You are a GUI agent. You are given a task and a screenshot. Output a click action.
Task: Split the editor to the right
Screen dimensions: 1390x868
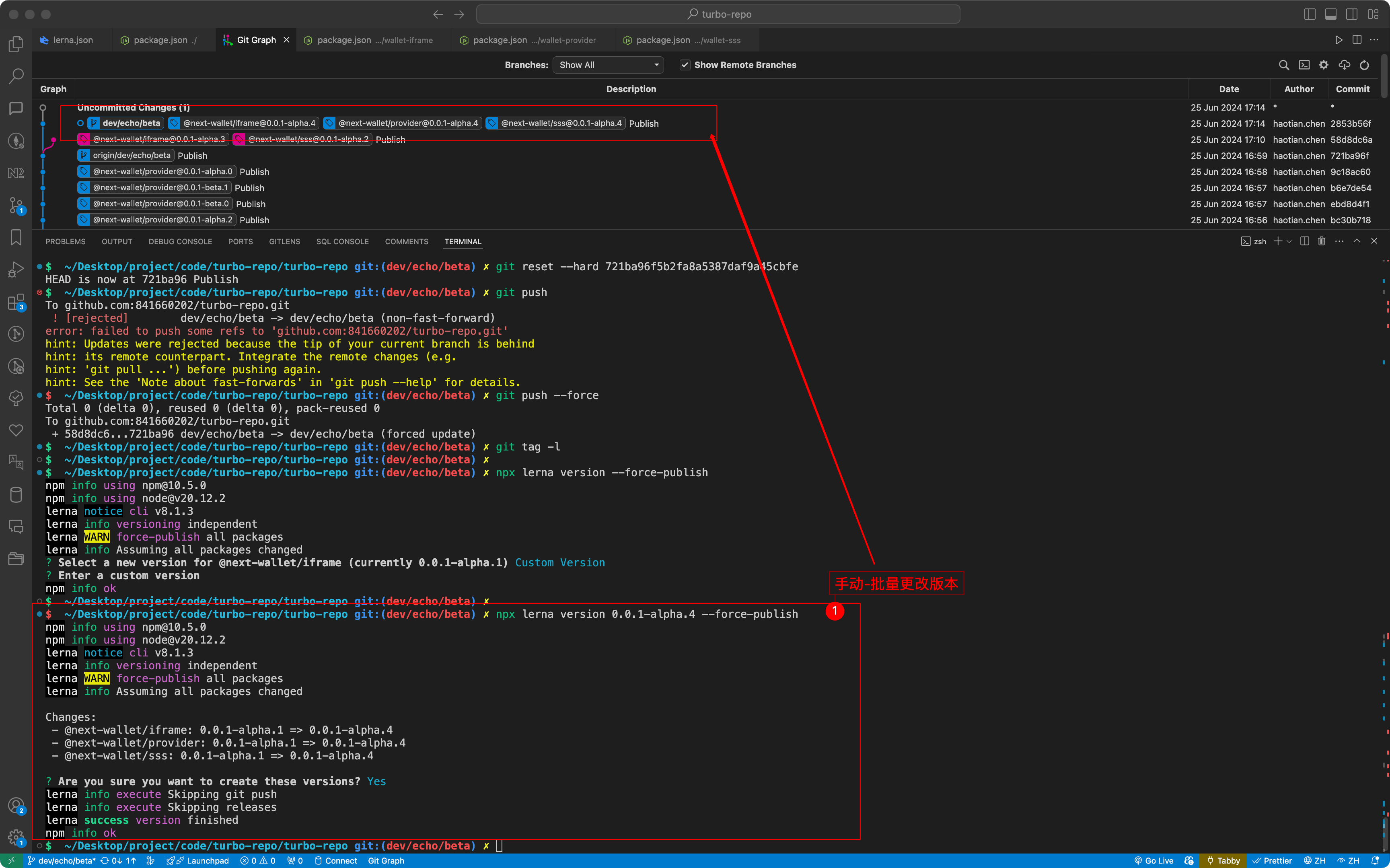pos(1357,39)
